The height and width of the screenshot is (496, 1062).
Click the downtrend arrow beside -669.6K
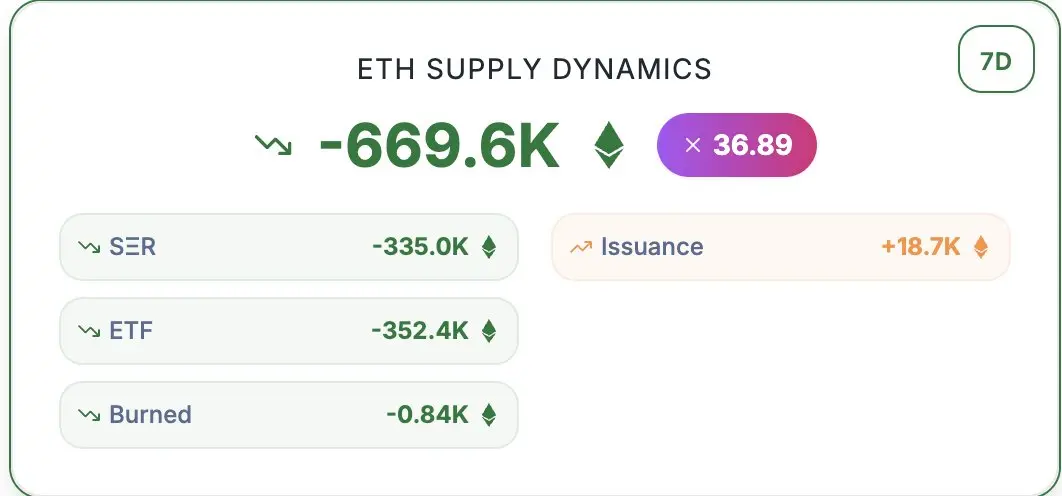point(273,145)
